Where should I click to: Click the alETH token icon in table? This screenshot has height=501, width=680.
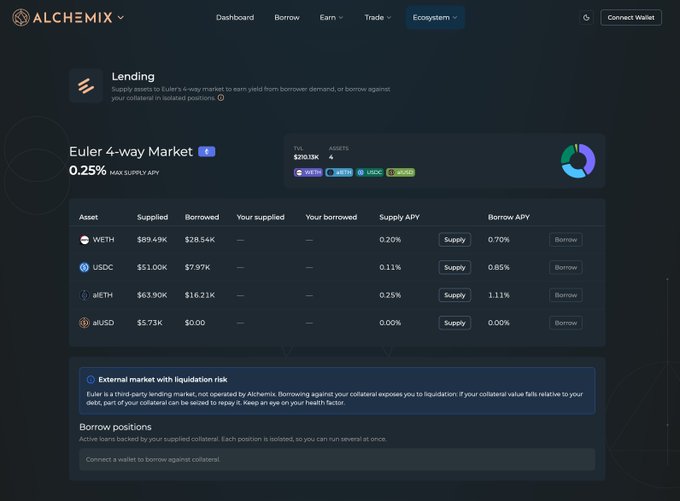click(85, 295)
